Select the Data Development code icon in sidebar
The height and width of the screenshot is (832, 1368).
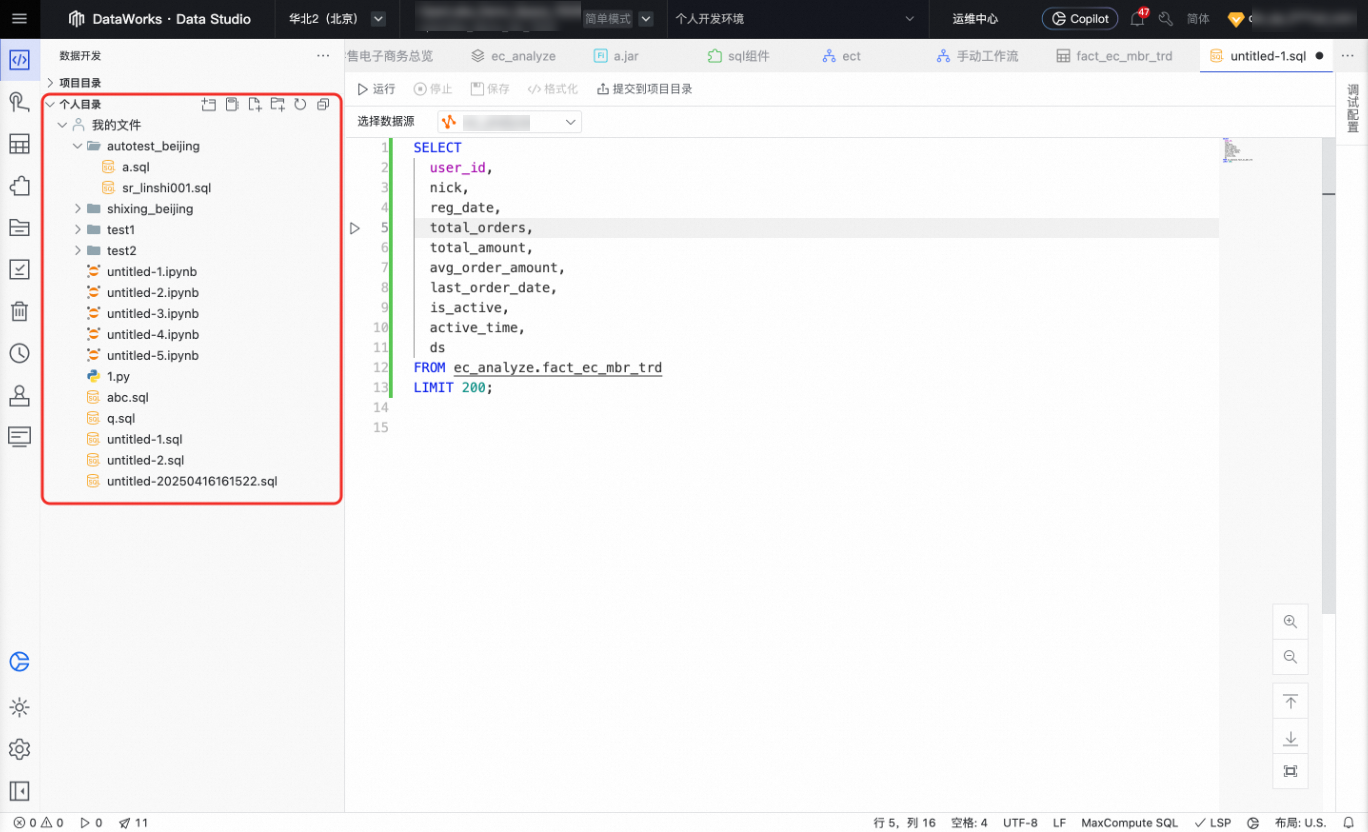19,60
